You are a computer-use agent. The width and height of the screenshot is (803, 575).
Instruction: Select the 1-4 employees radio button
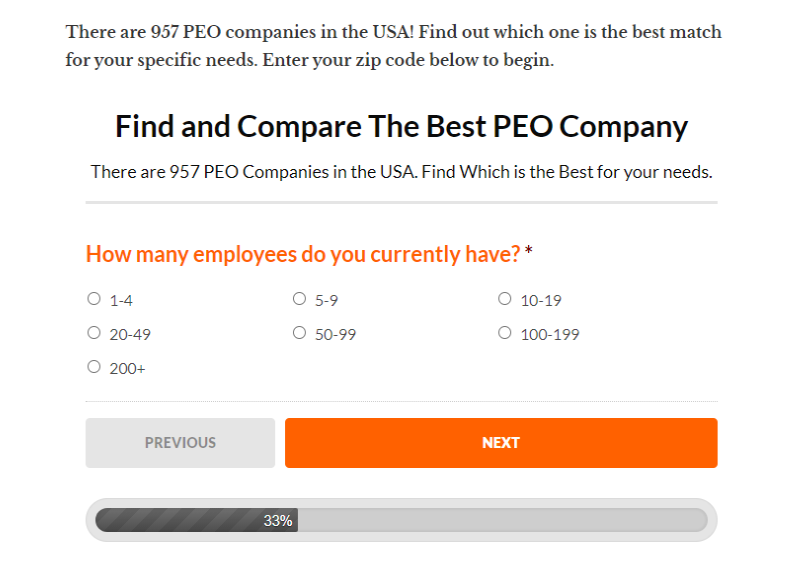pos(94,298)
